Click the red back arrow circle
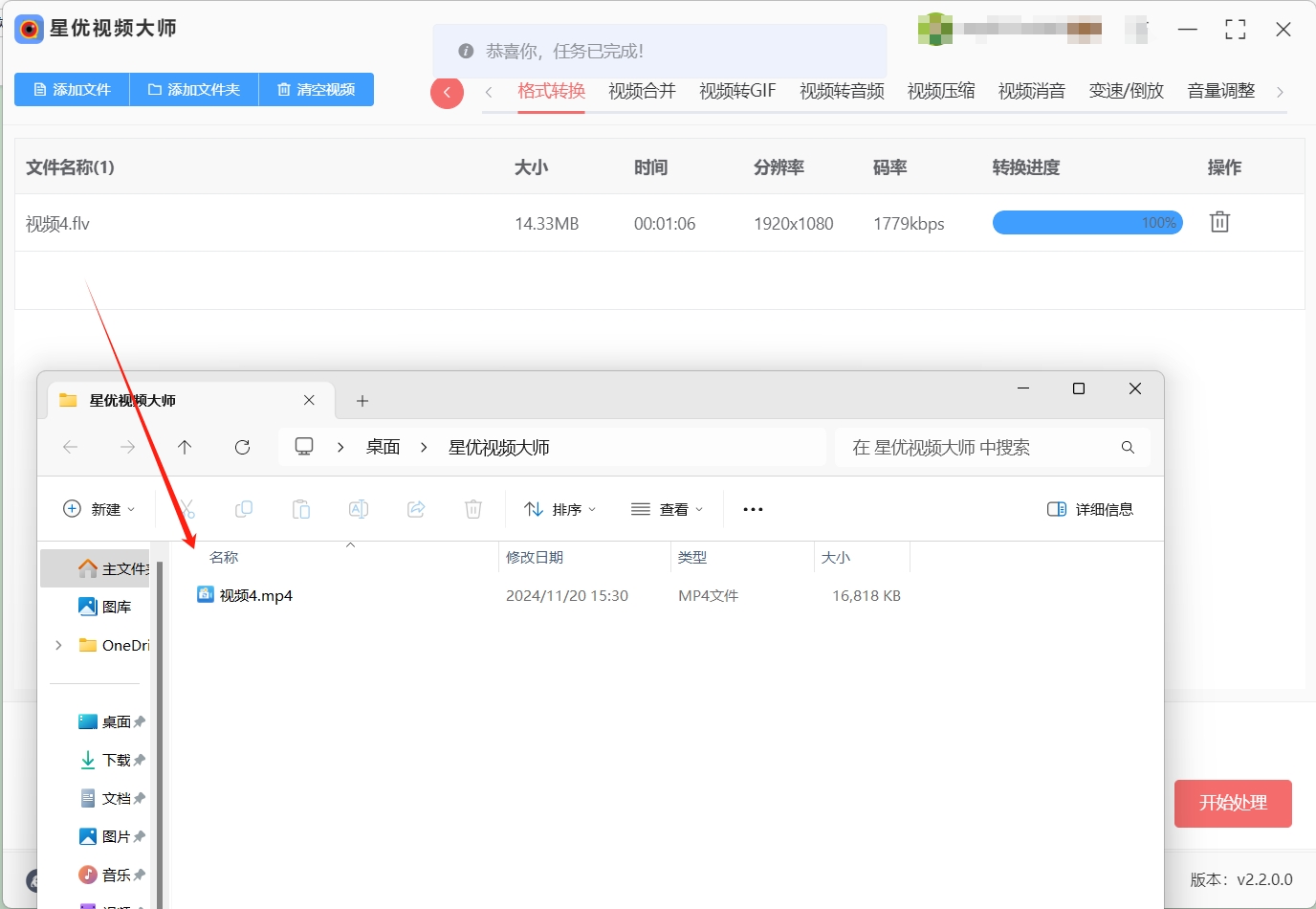 (447, 93)
